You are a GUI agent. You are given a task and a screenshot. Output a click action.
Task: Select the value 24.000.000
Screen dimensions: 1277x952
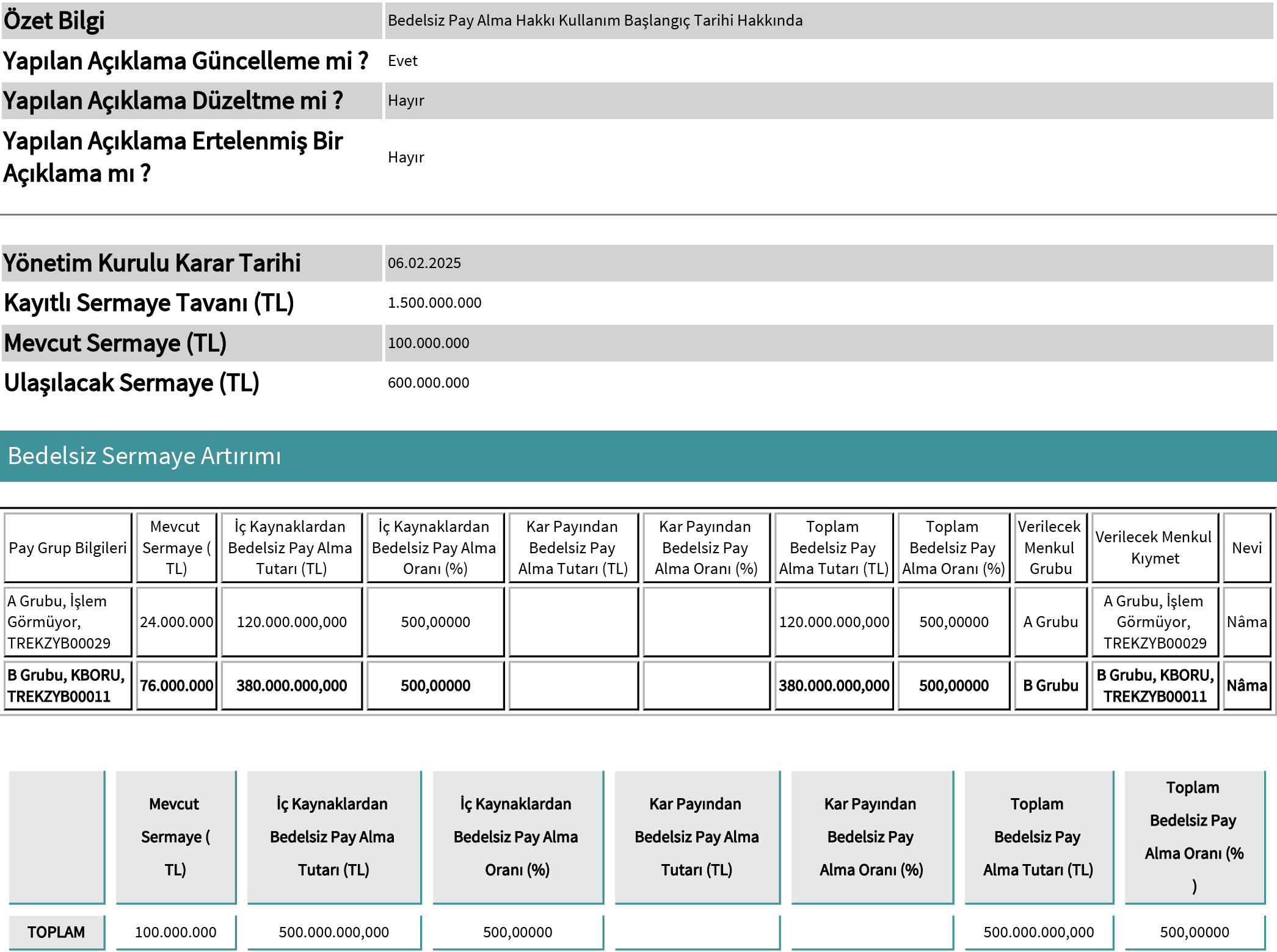coord(176,622)
